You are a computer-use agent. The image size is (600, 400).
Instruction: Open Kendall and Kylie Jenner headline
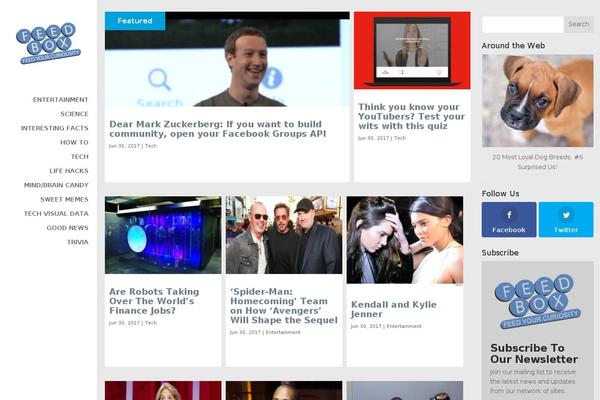(x=394, y=309)
